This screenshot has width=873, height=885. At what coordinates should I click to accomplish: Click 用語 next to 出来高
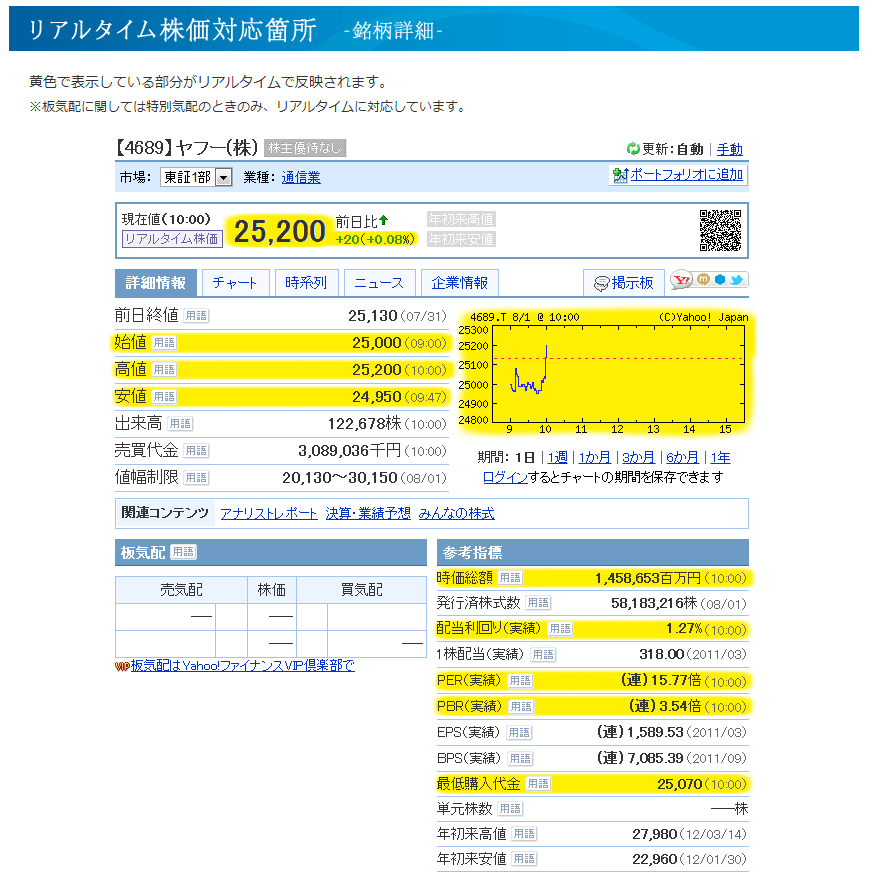click(181, 424)
